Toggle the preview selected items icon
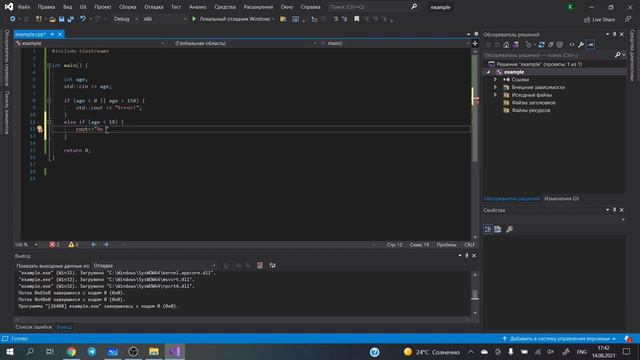The image size is (640, 360). coord(590,44)
